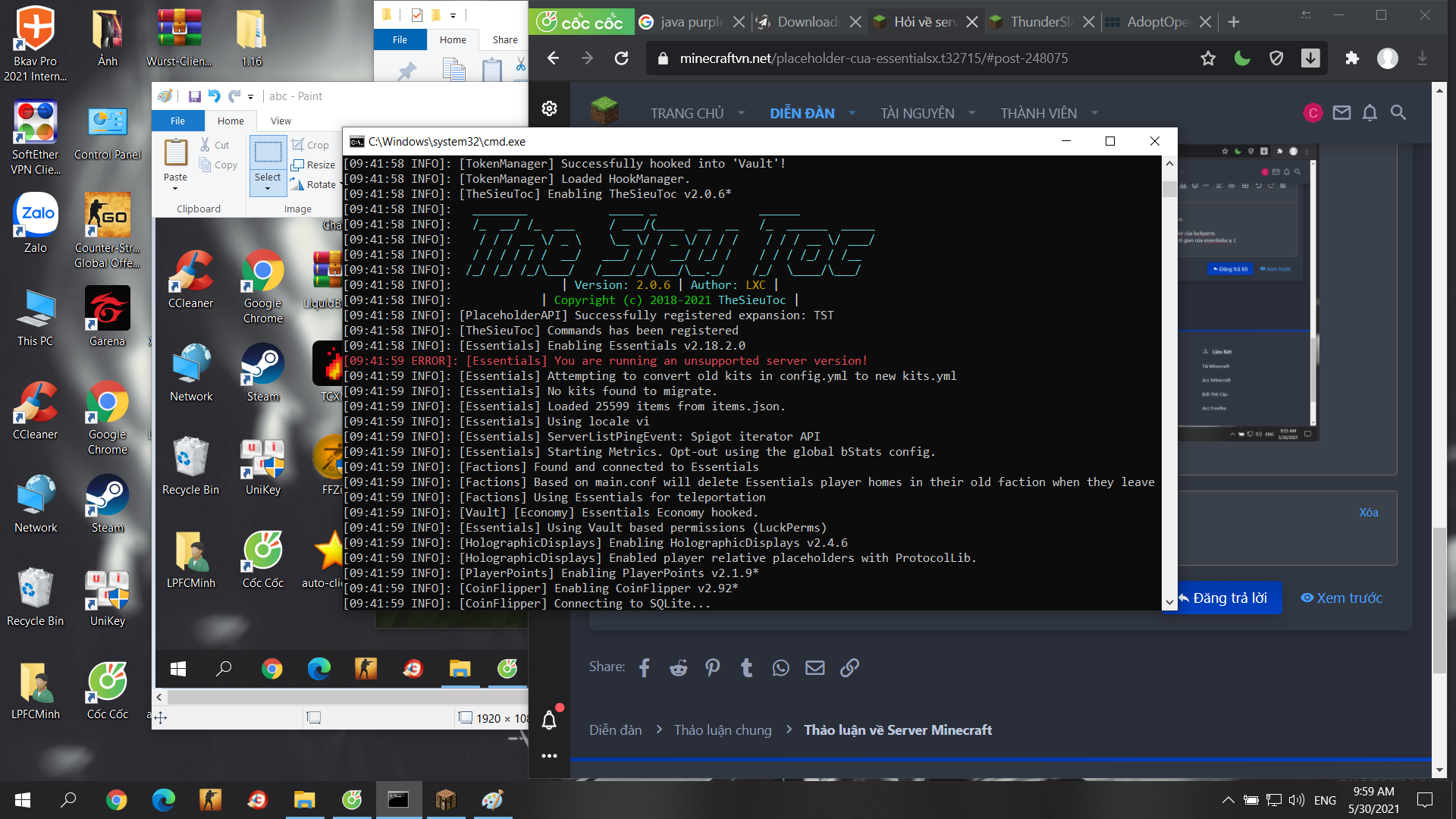Open the forum messages envelope icon
1456x819 pixels.
[1341, 113]
